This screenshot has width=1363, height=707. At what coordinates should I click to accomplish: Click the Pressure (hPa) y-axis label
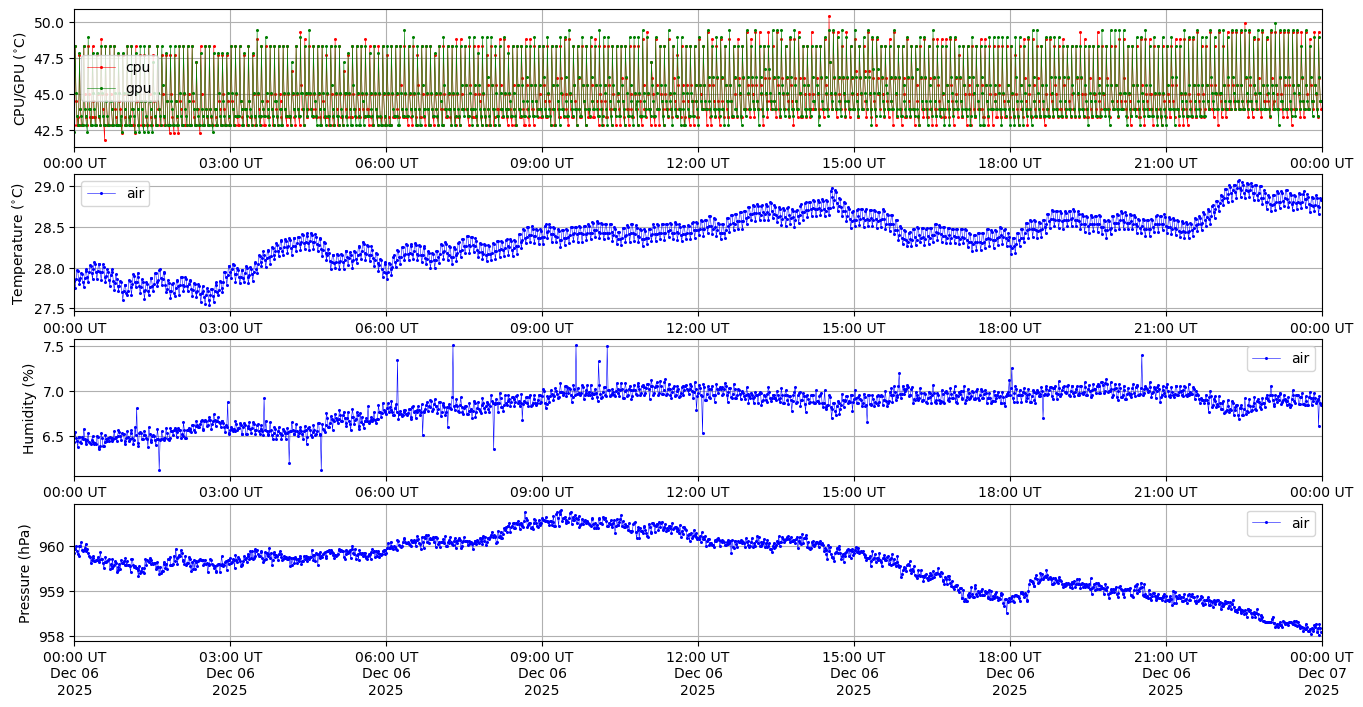coord(24,573)
